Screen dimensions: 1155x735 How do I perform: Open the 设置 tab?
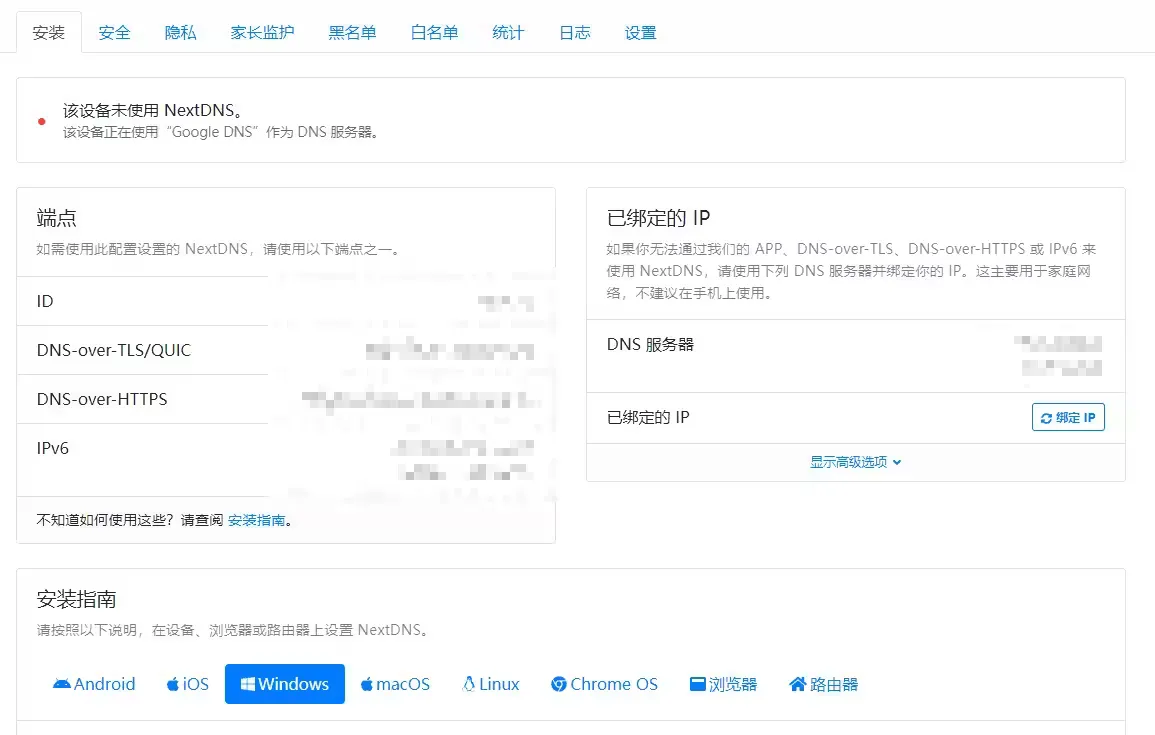point(640,33)
